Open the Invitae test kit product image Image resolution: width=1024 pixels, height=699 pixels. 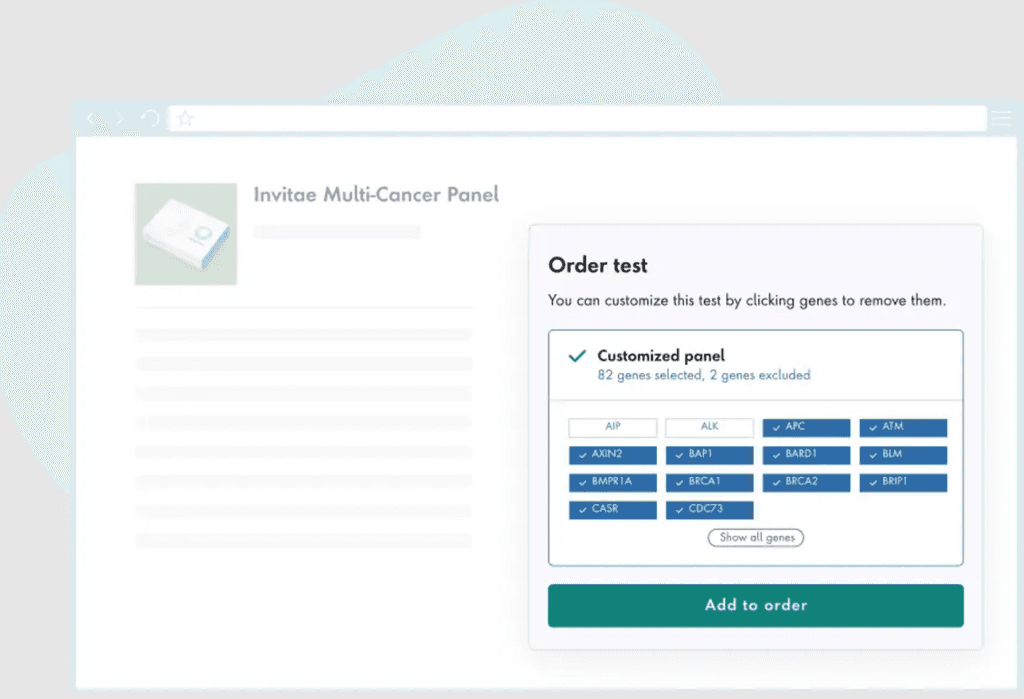[185, 232]
